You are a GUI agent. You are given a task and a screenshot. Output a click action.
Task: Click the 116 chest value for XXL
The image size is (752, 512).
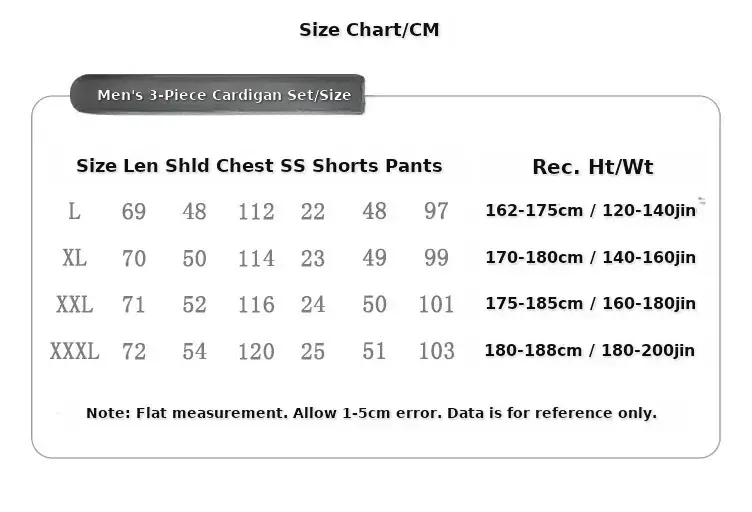click(256, 304)
